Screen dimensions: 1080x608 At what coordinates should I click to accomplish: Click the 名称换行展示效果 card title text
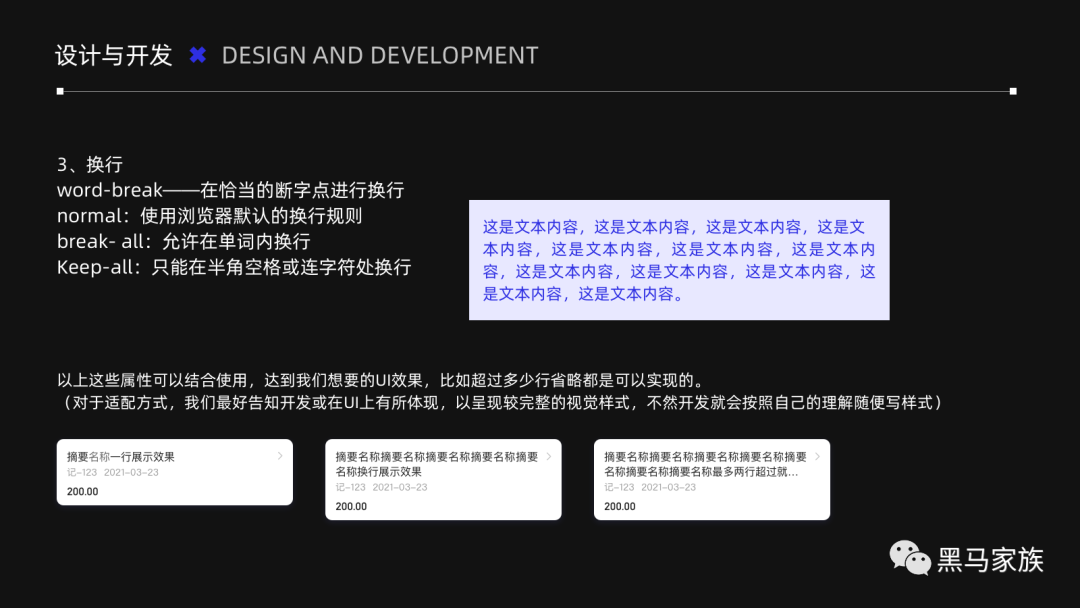click(378, 472)
